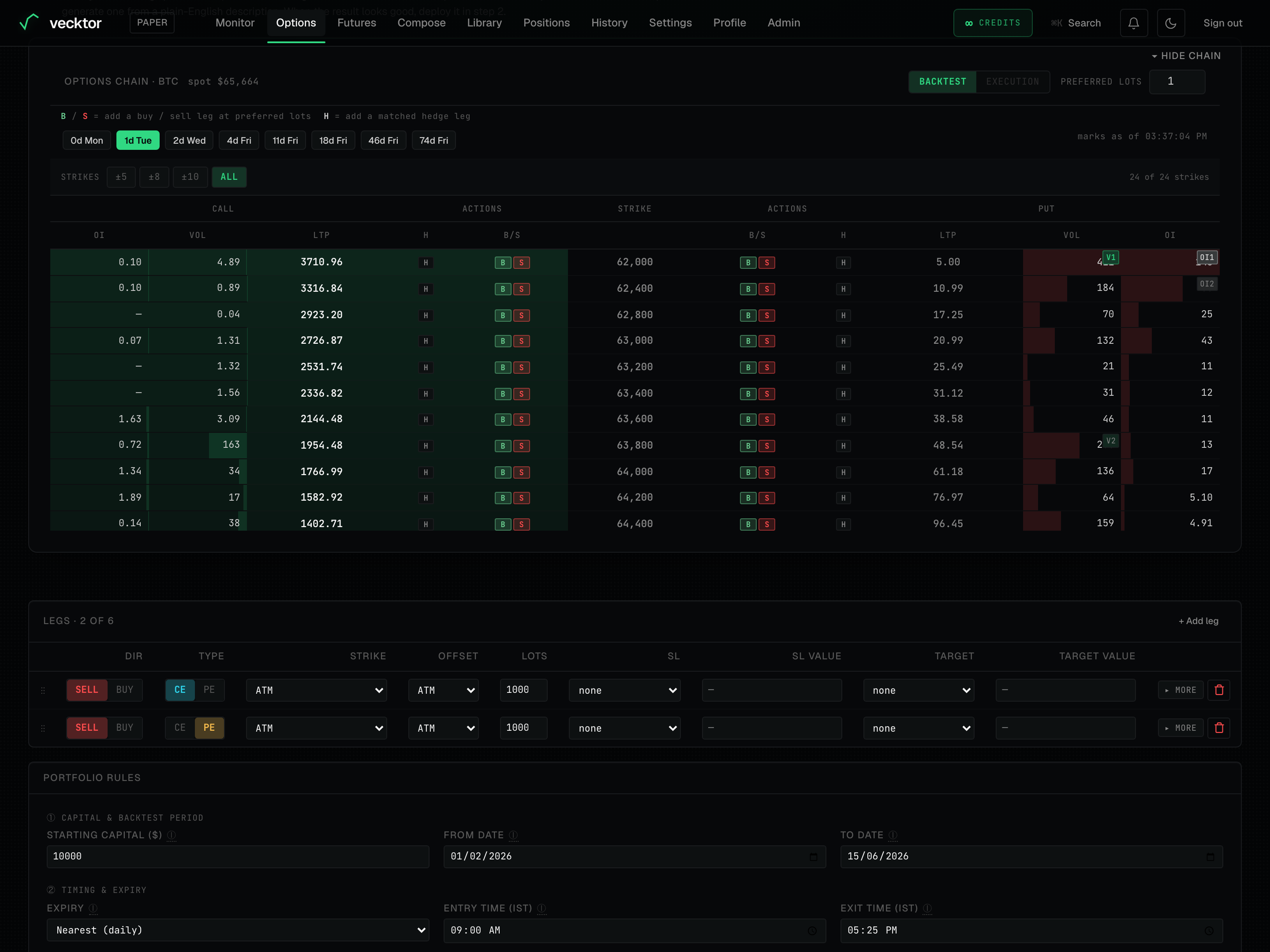
Task: Select SELL on the first leg
Action: pos(87,690)
